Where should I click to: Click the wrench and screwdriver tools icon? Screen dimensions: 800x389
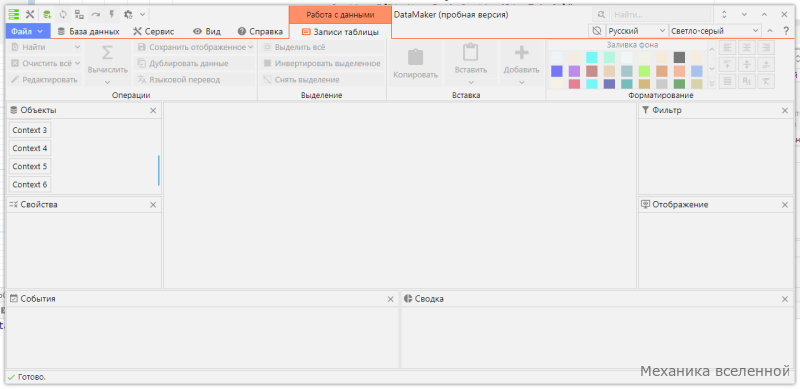tap(30, 14)
